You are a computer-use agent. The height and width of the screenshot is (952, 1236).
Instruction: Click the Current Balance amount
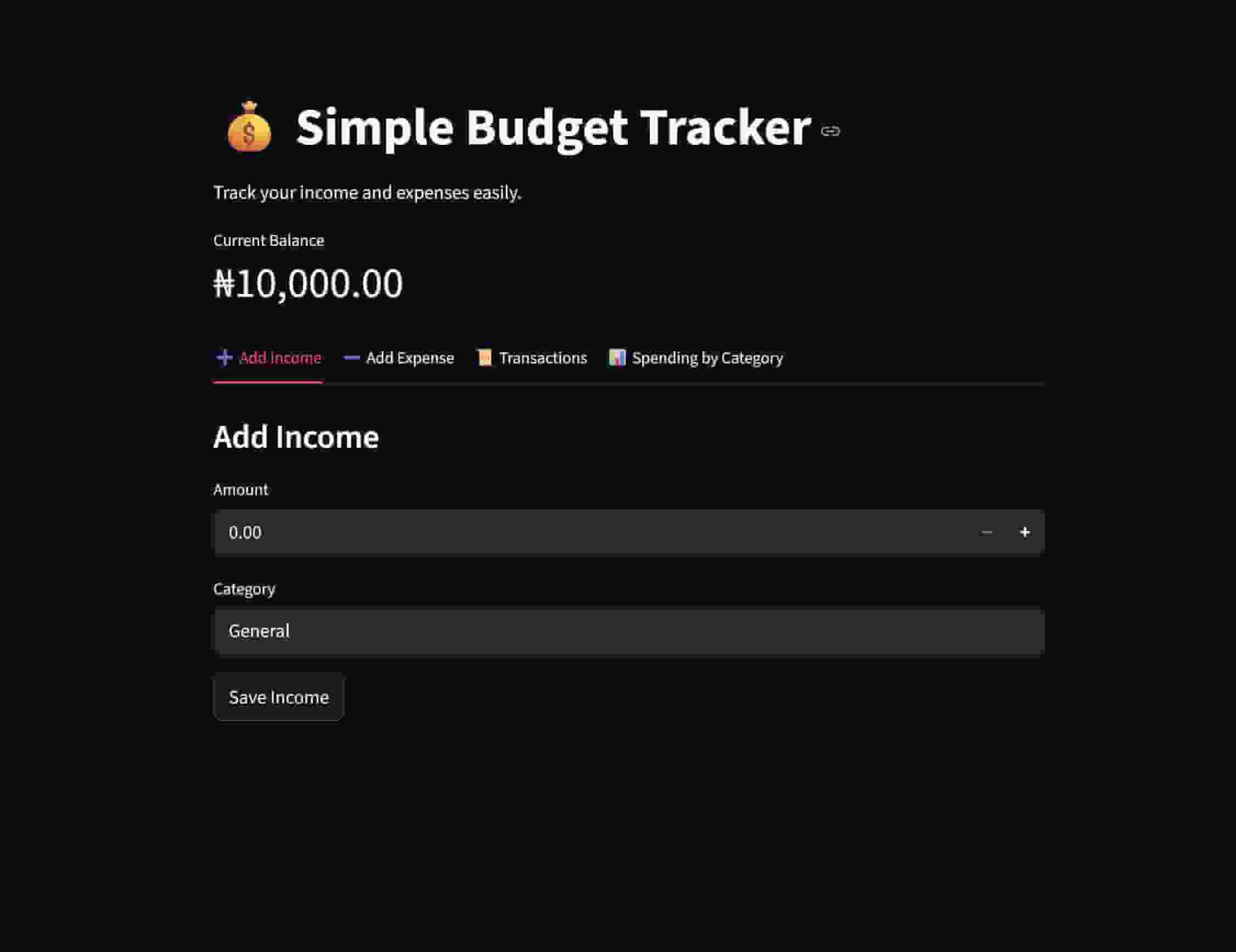pyautogui.click(x=308, y=283)
